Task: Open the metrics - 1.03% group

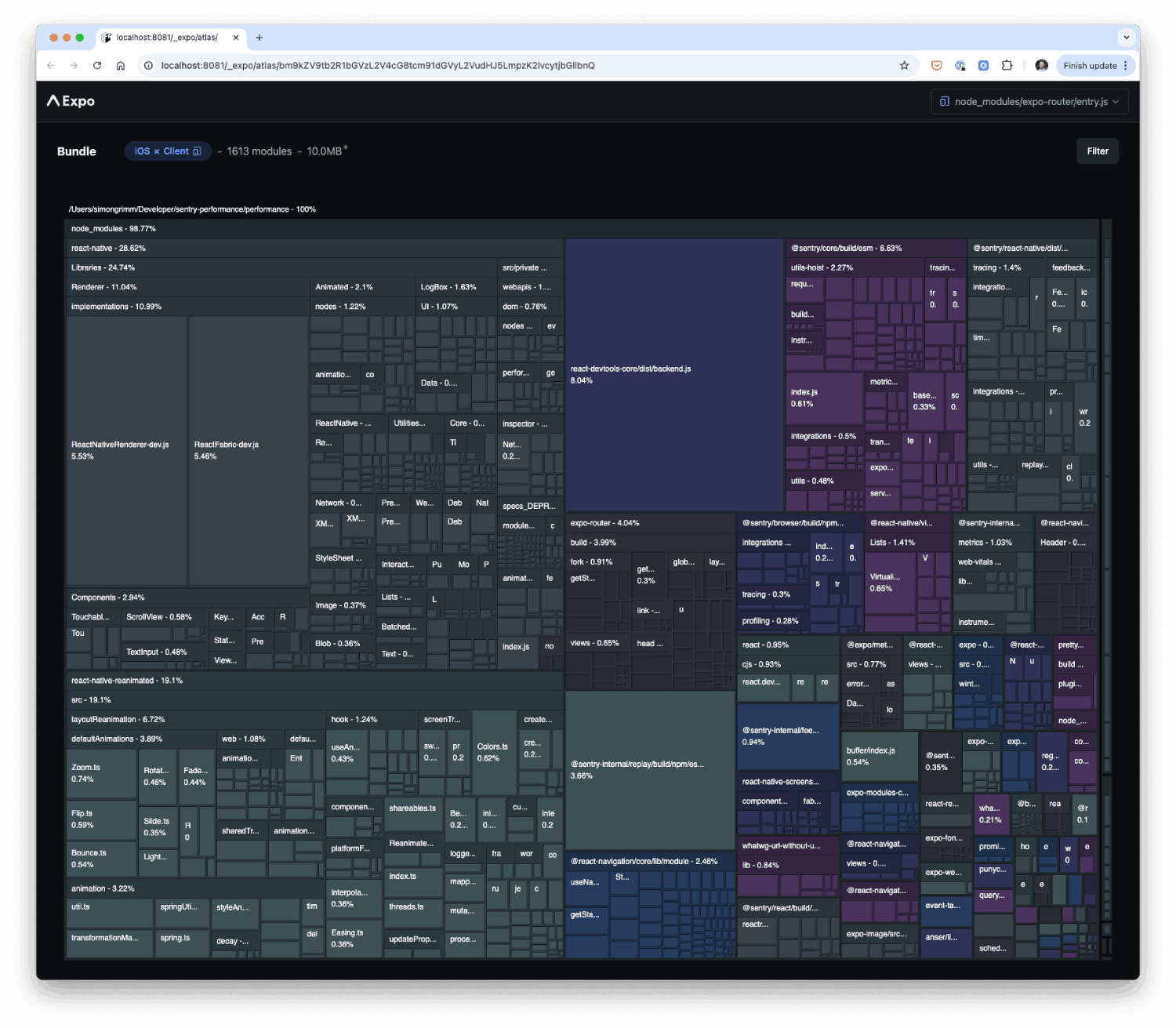Action: coord(993,543)
